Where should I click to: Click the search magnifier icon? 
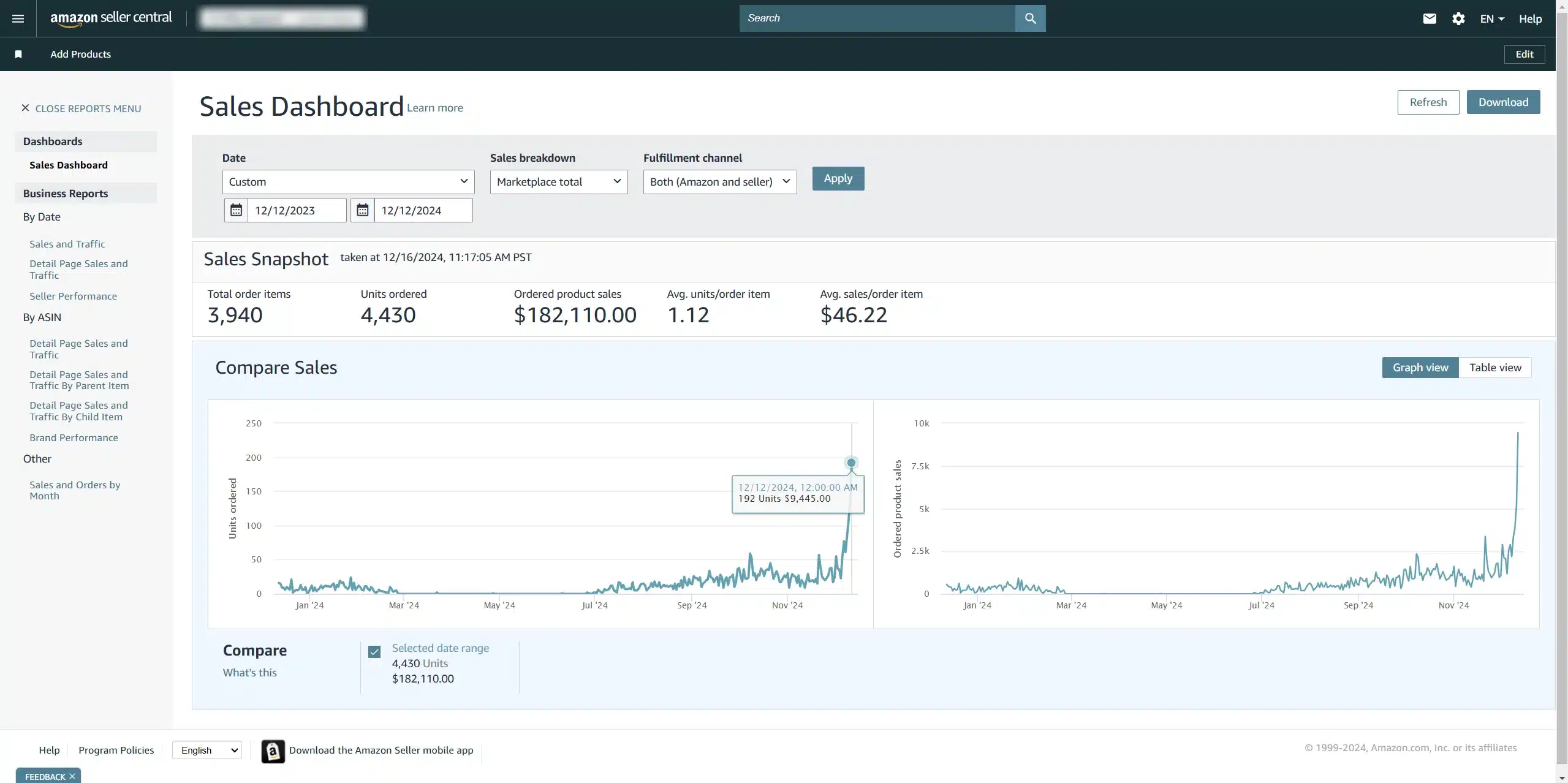point(1030,18)
